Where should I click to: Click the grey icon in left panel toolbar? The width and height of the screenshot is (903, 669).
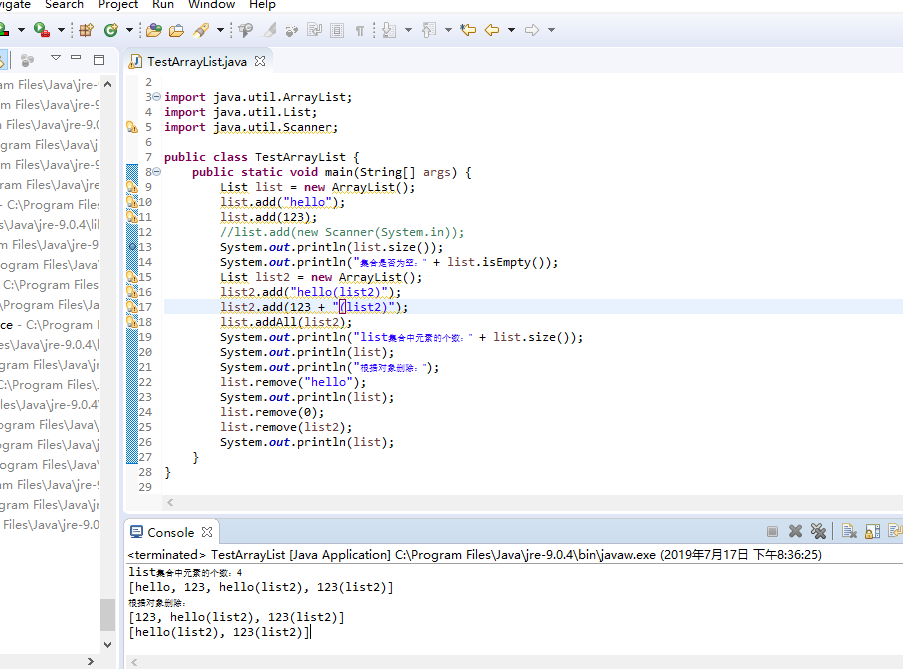27,60
